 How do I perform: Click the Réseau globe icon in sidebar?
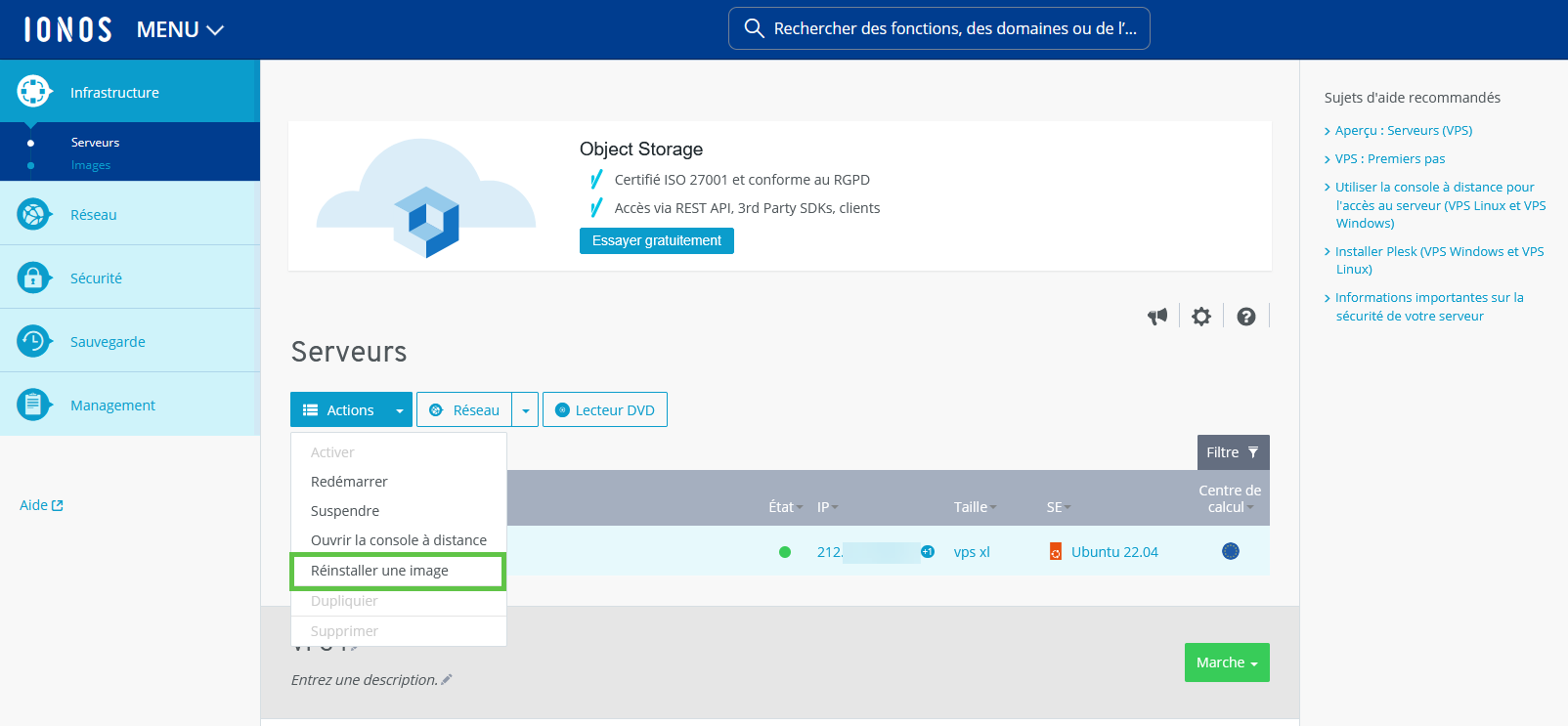tap(33, 214)
